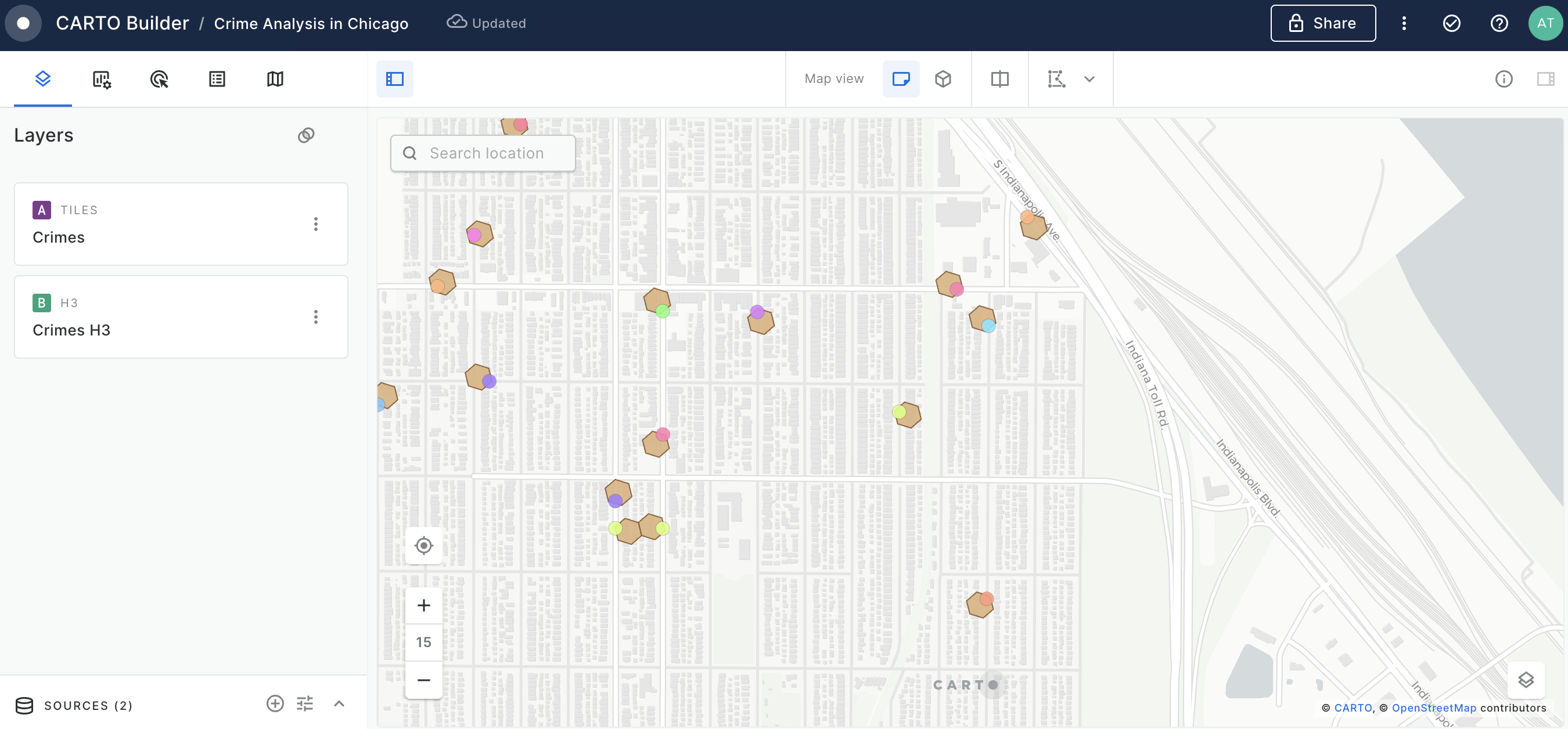Click the A source badge
Image resolution: width=1568 pixels, height=729 pixels.
[x=41, y=210]
